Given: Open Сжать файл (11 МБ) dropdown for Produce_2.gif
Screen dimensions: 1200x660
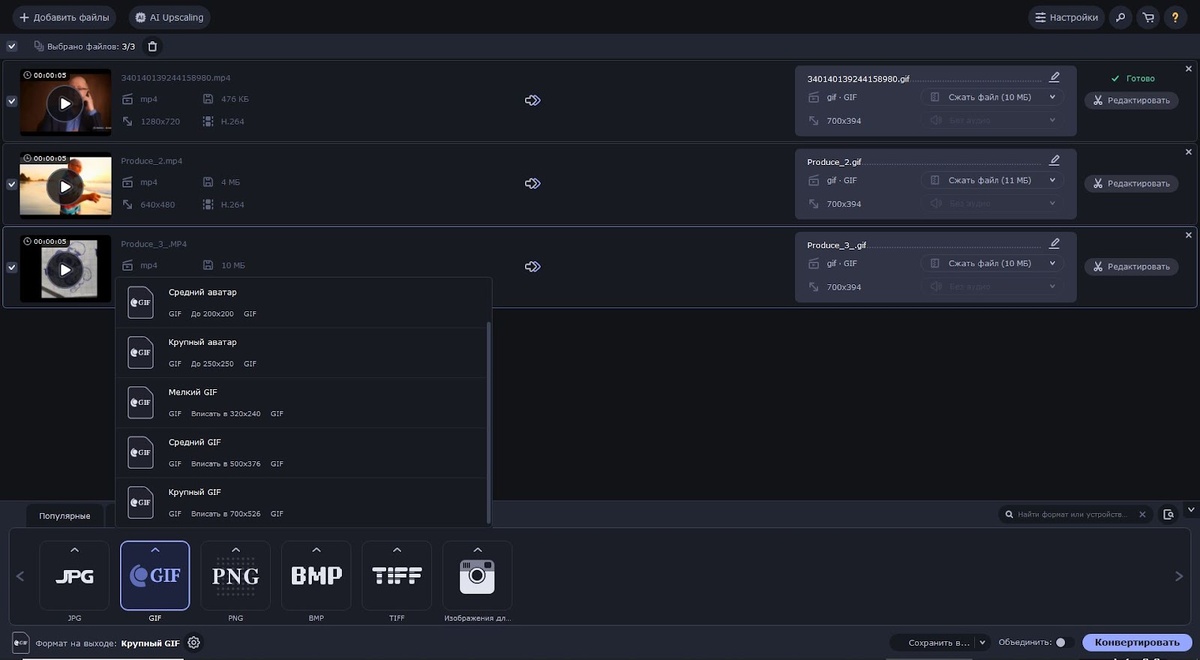Looking at the screenshot, I should tap(991, 180).
